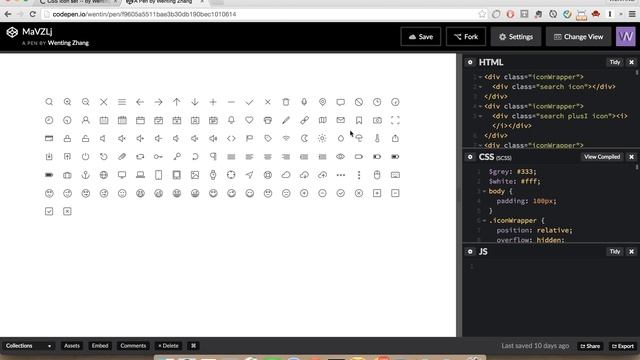
Task: Click the circled X icon
Action: (359, 193)
